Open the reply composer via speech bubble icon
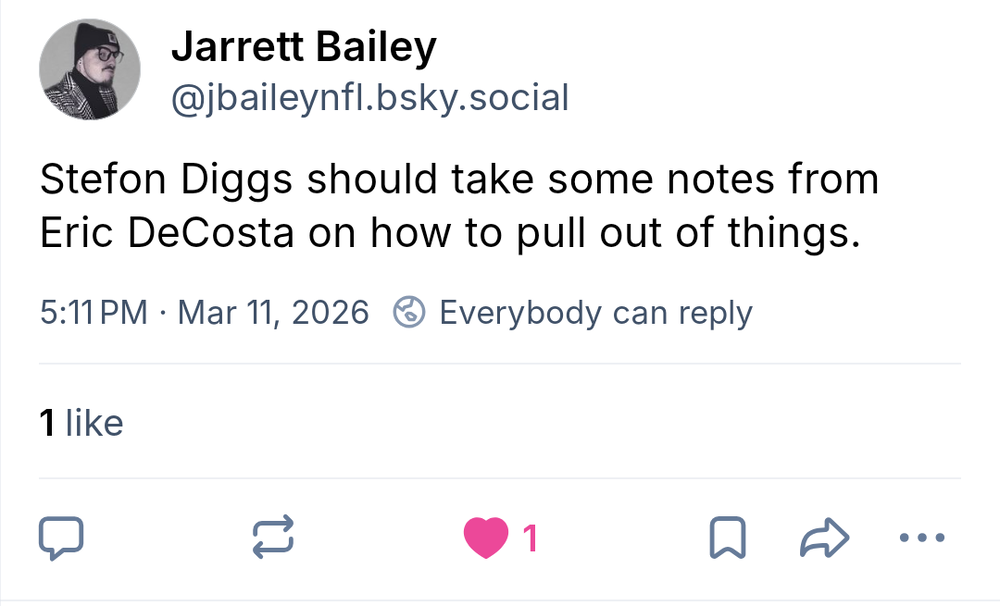 pos(61,538)
